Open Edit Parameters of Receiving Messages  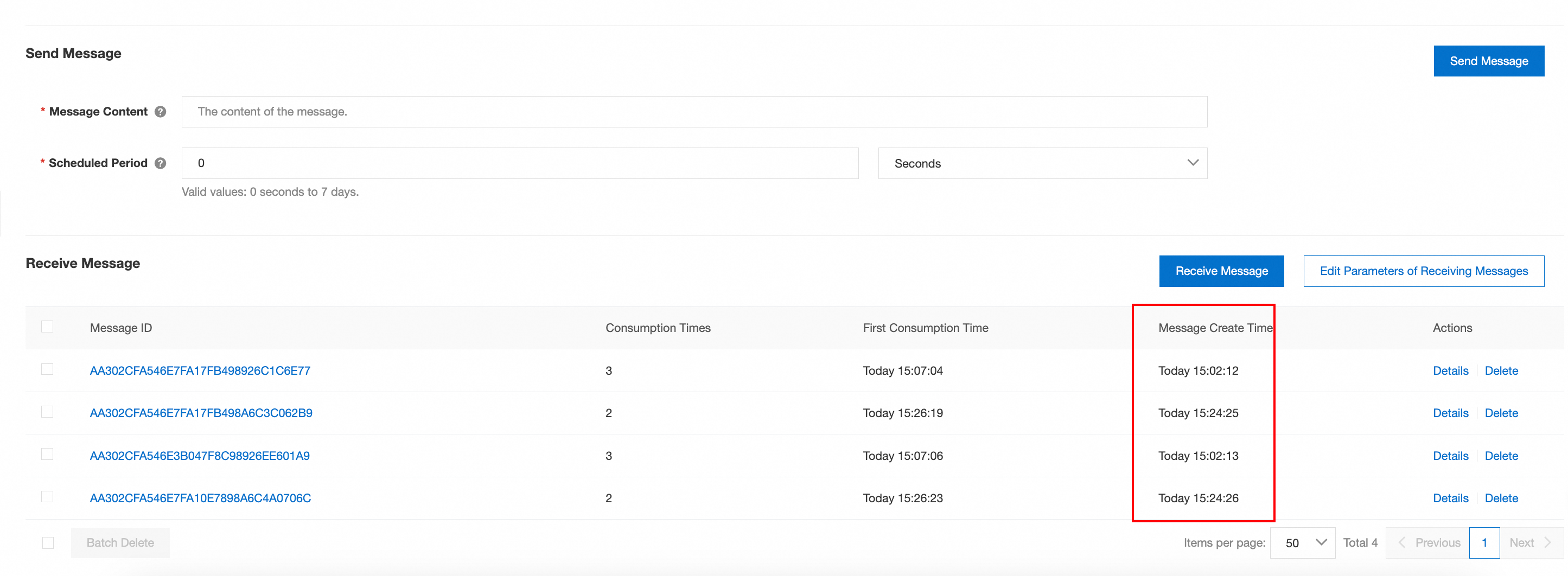1423,271
